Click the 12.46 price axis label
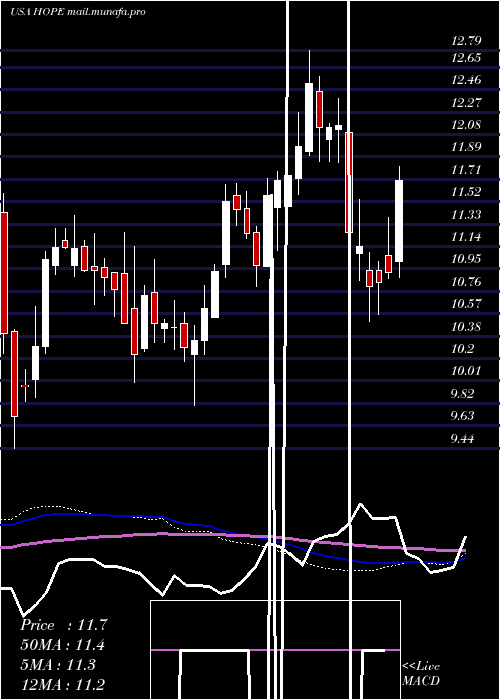Image resolution: width=500 pixels, height=700 pixels. click(x=466, y=80)
